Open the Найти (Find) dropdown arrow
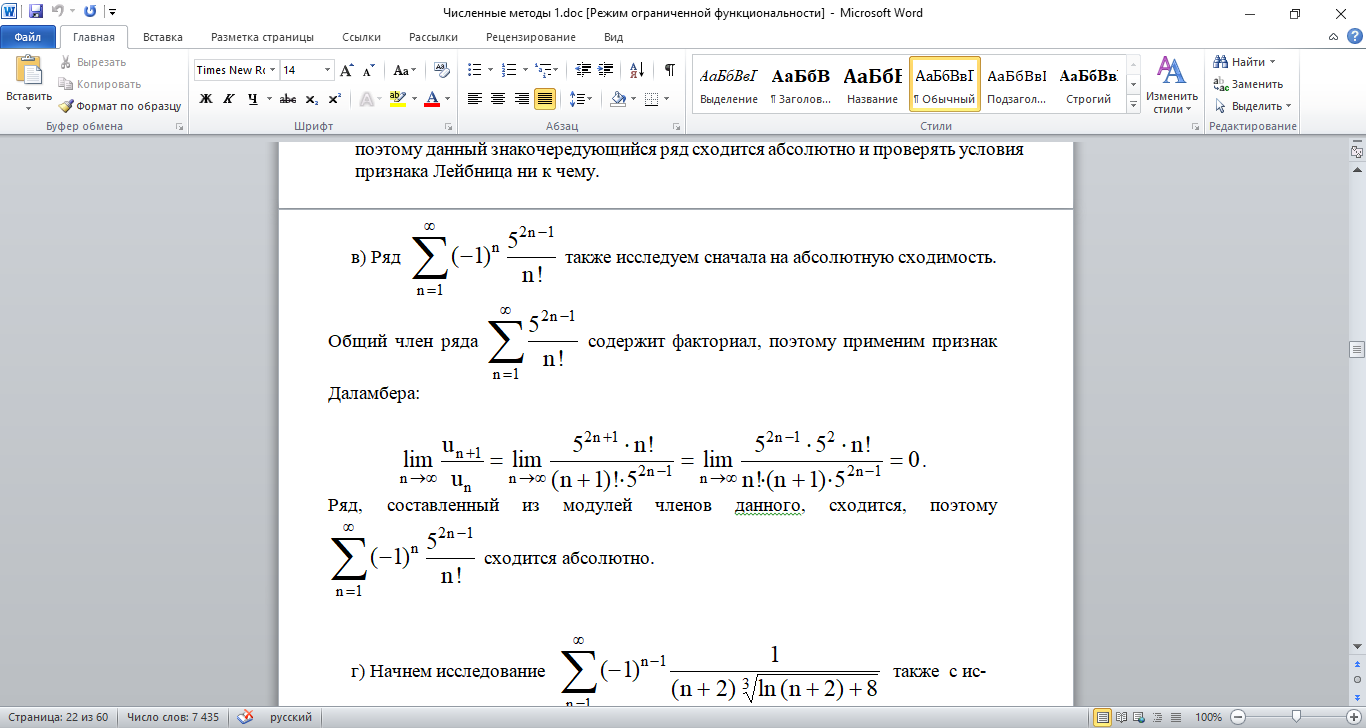Screen dimensions: 1366x728 coord(1272,62)
